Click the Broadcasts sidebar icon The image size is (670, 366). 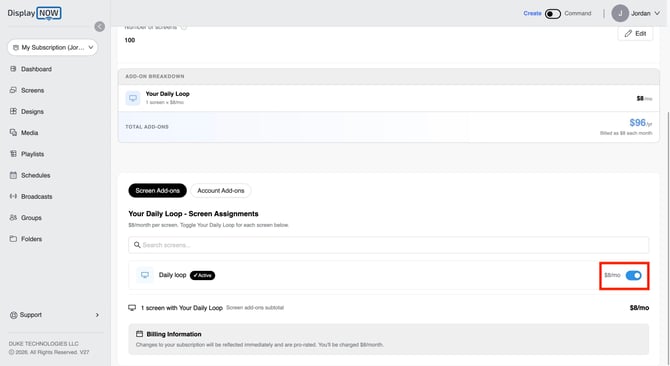13,196
